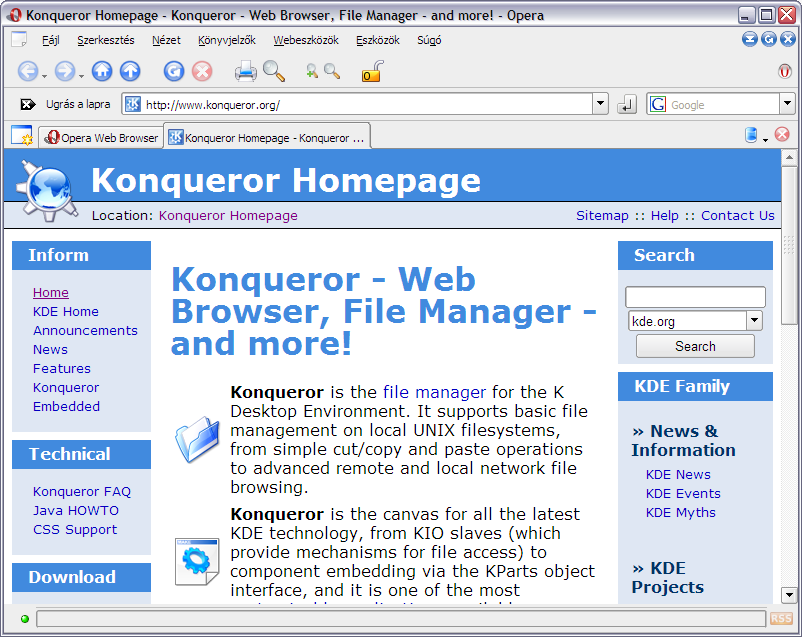Image resolution: width=802 pixels, height=637 pixels.
Task: Open the Java HOWTO link
Action: pos(76,511)
